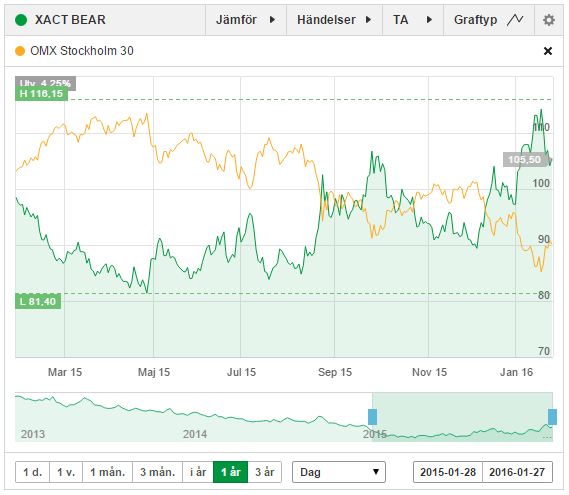Click the Nov 15 axis label
The image size is (569, 495).
click(429, 372)
